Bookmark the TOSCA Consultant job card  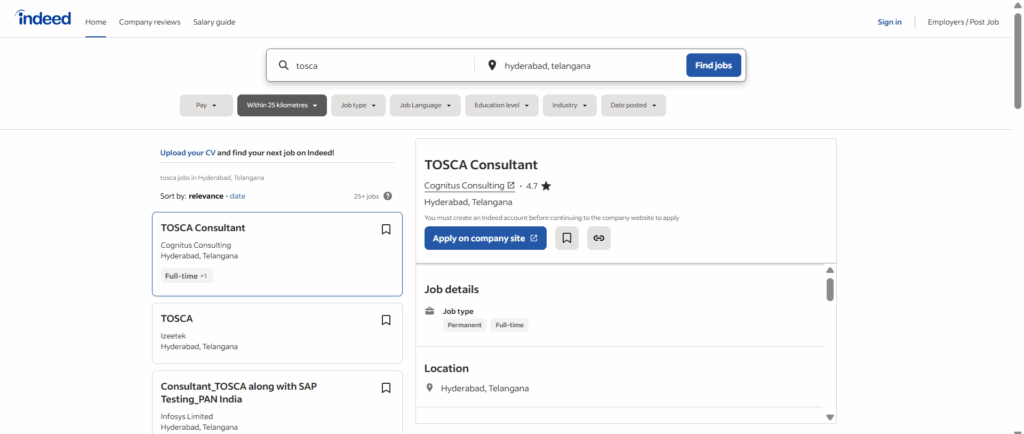point(386,229)
